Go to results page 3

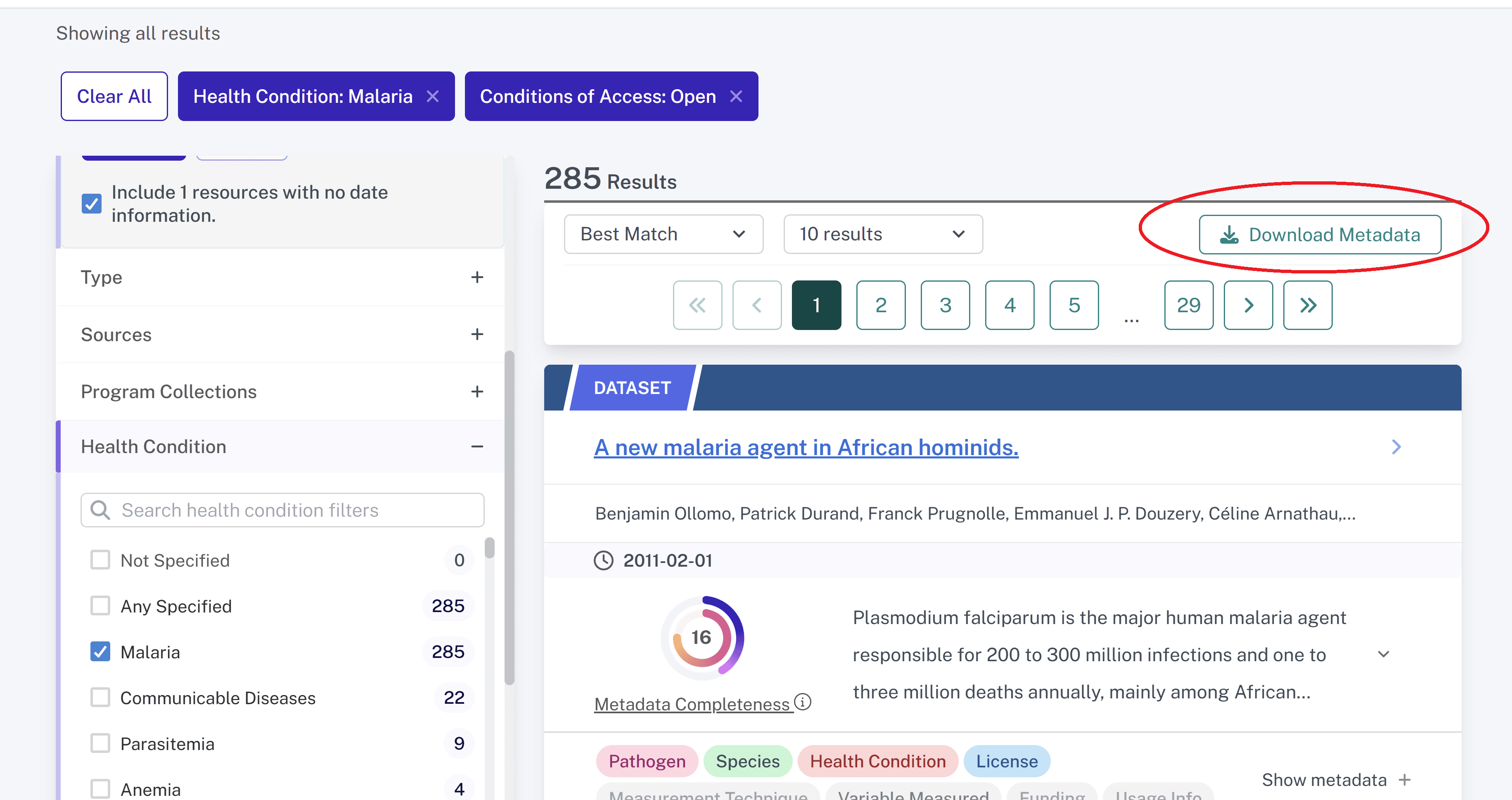[x=945, y=305]
